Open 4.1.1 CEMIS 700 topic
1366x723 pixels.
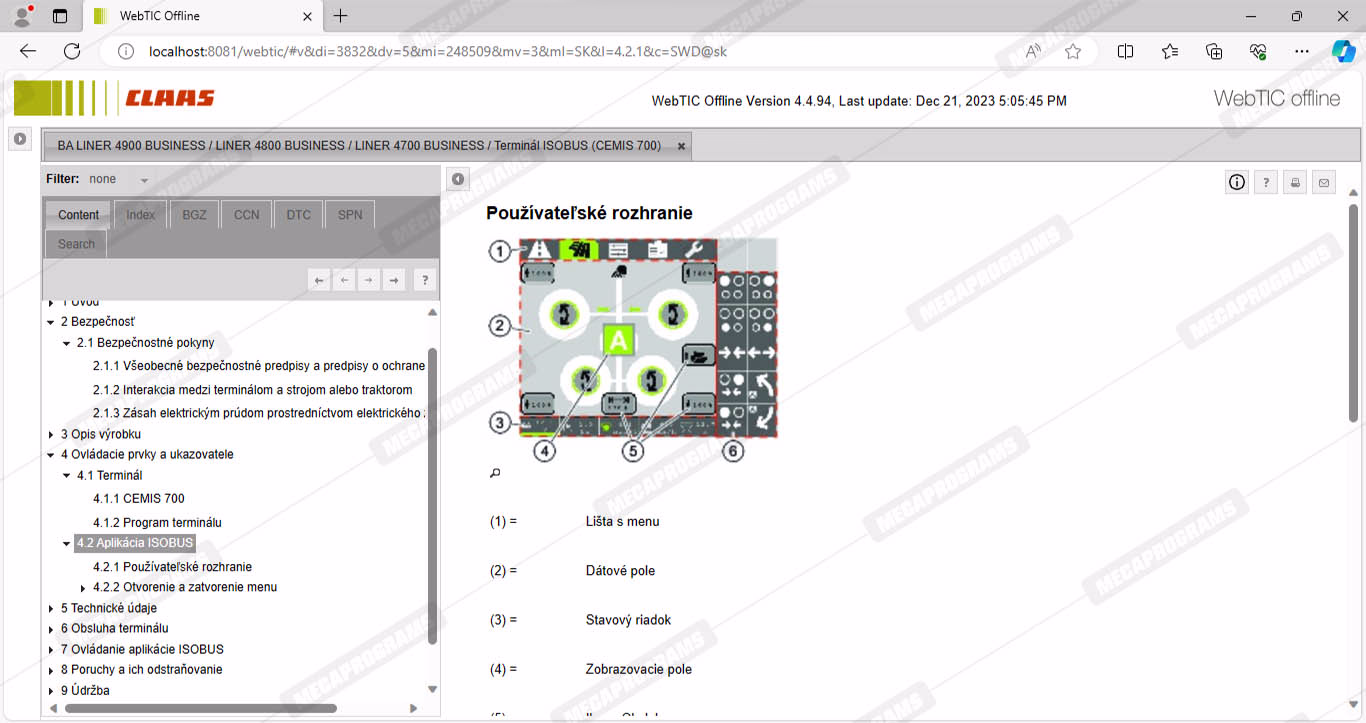point(139,498)
